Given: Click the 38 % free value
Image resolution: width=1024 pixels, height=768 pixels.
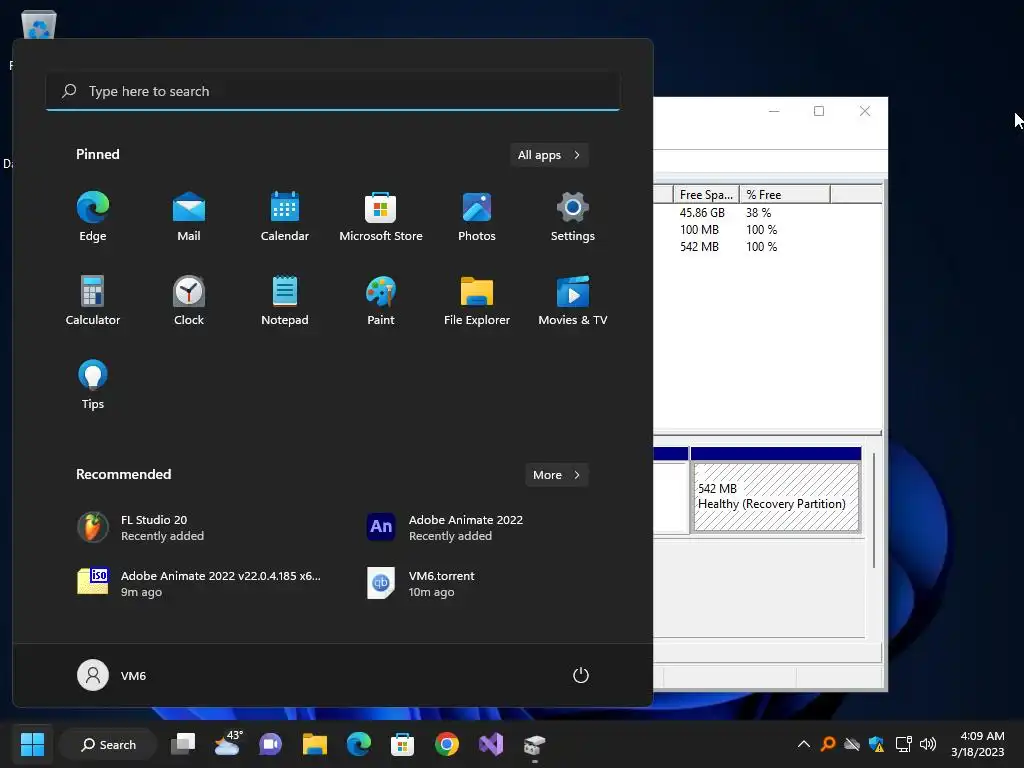Looking at the screenshot, I should pyautogui.click(x=758, y=213).
